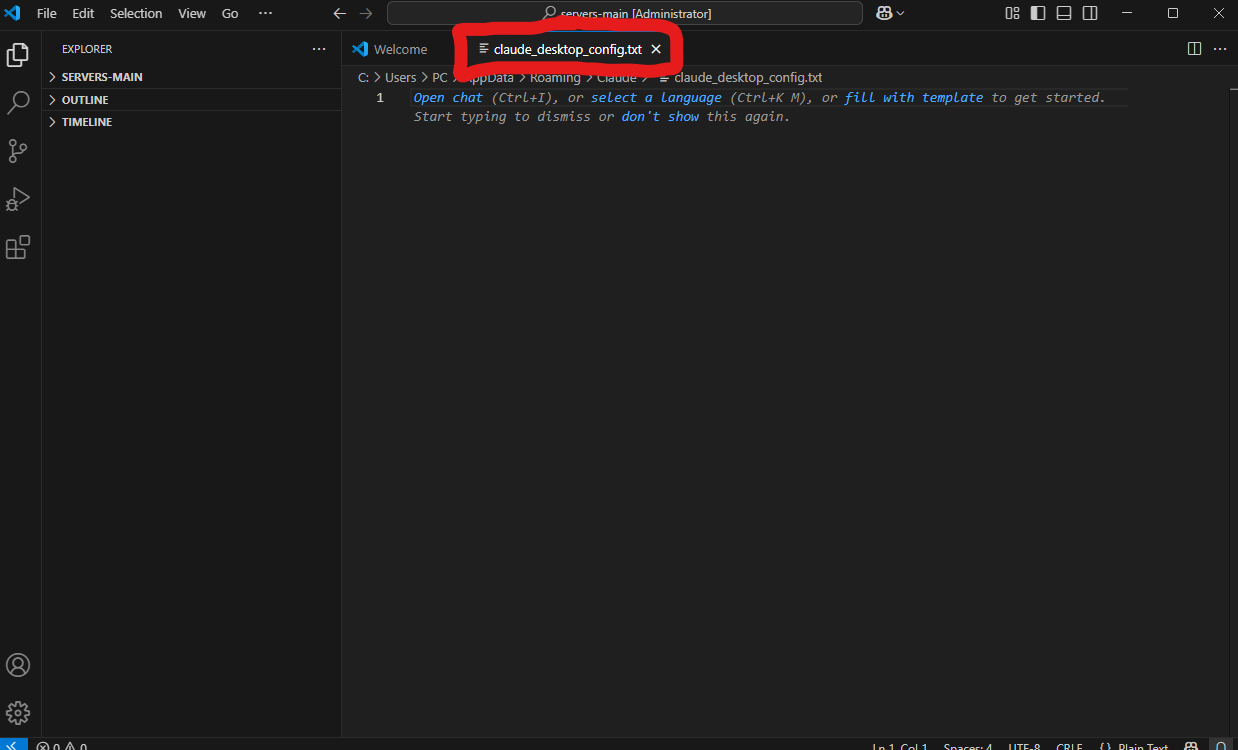Viewport: 1238px width, 750px height.
Task: Open the Copilot chat icon in title bar
Action: [x=884, y=13]
